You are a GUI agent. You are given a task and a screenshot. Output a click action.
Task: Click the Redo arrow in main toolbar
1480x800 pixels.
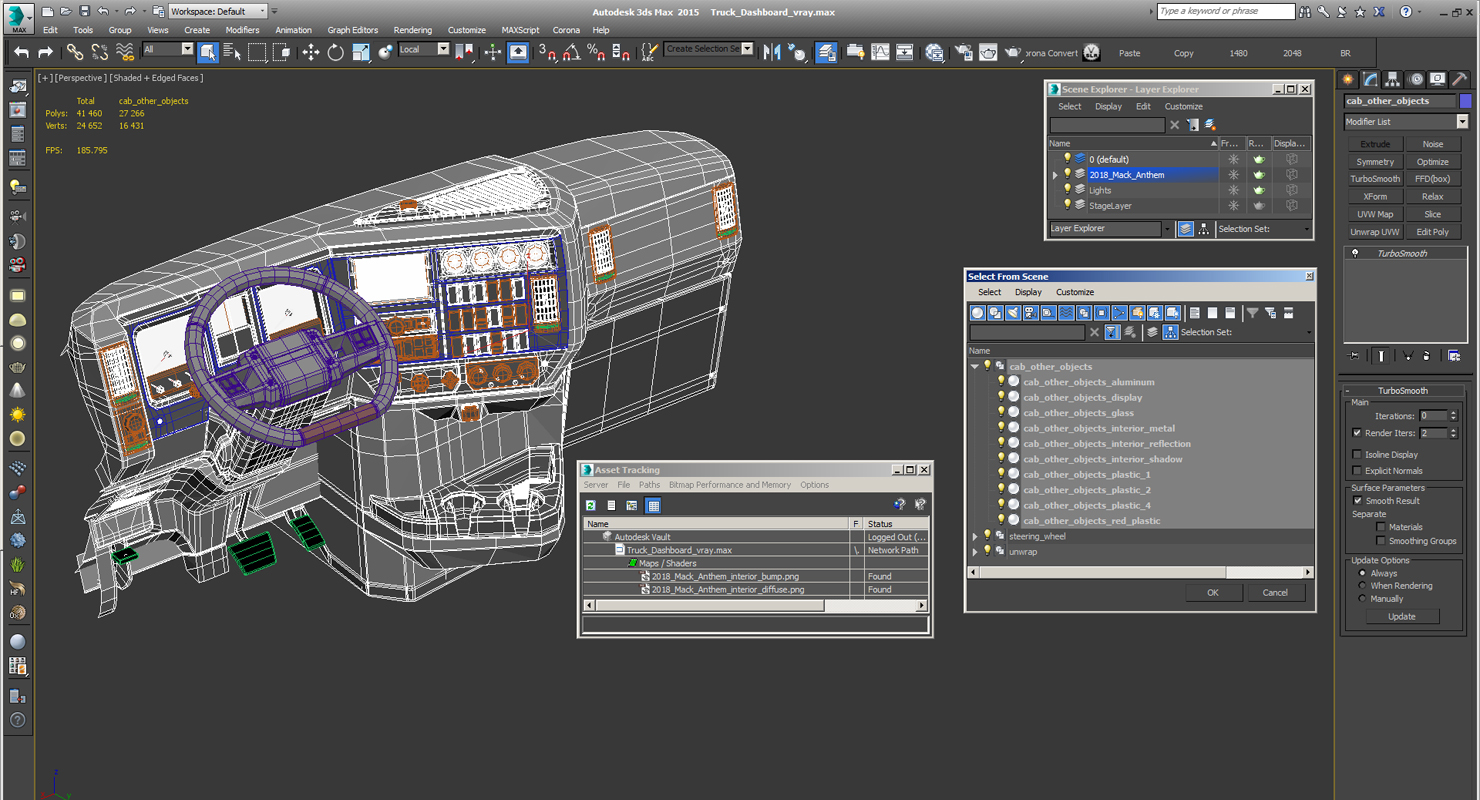45,52
